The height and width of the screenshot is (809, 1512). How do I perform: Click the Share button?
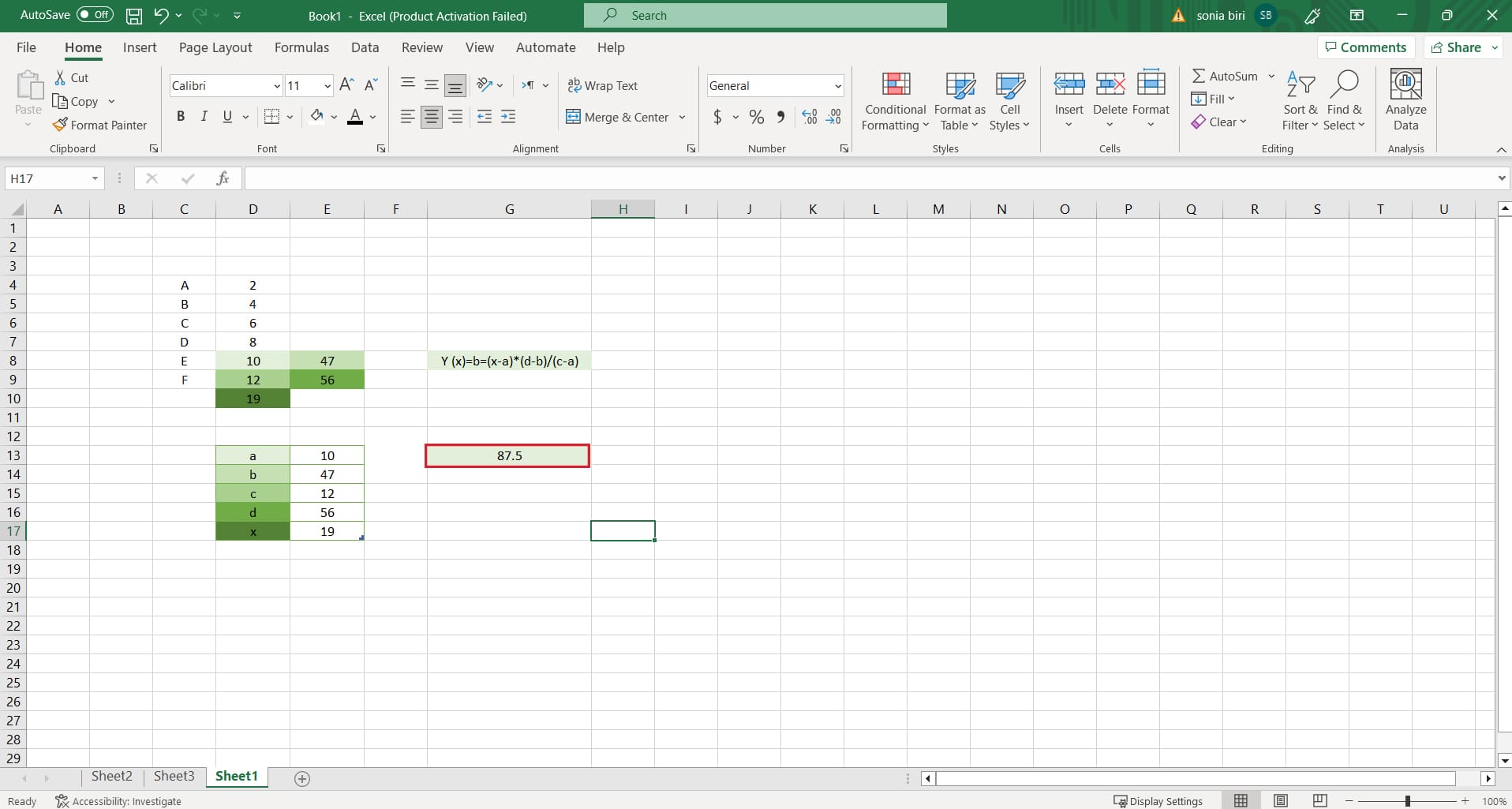(1459, 47)
